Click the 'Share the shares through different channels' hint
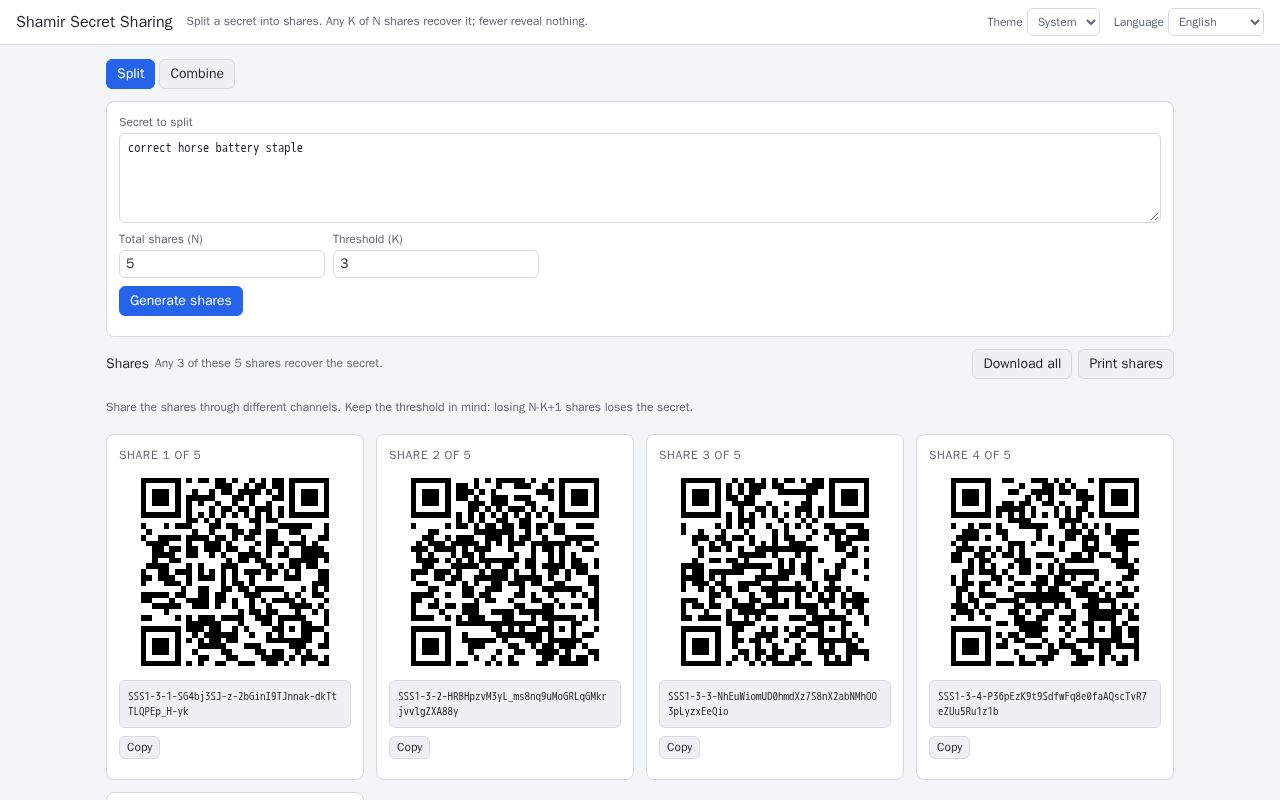This screenshot has width=1280, height=800. 399,407
